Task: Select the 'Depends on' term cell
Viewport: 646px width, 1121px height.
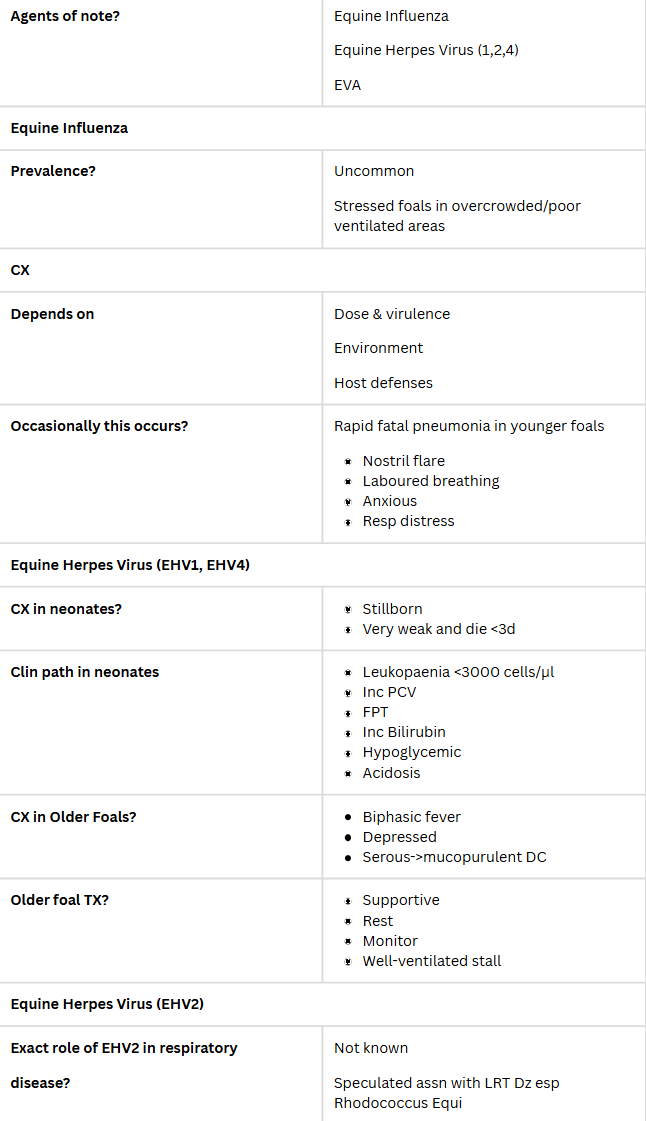Action: pos(52,314)
